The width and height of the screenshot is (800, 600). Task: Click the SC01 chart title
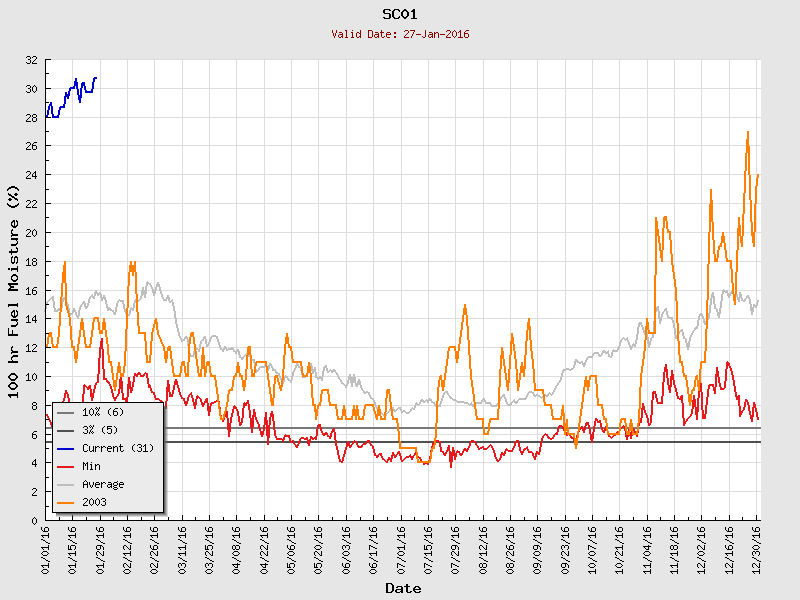coord(400,14)
